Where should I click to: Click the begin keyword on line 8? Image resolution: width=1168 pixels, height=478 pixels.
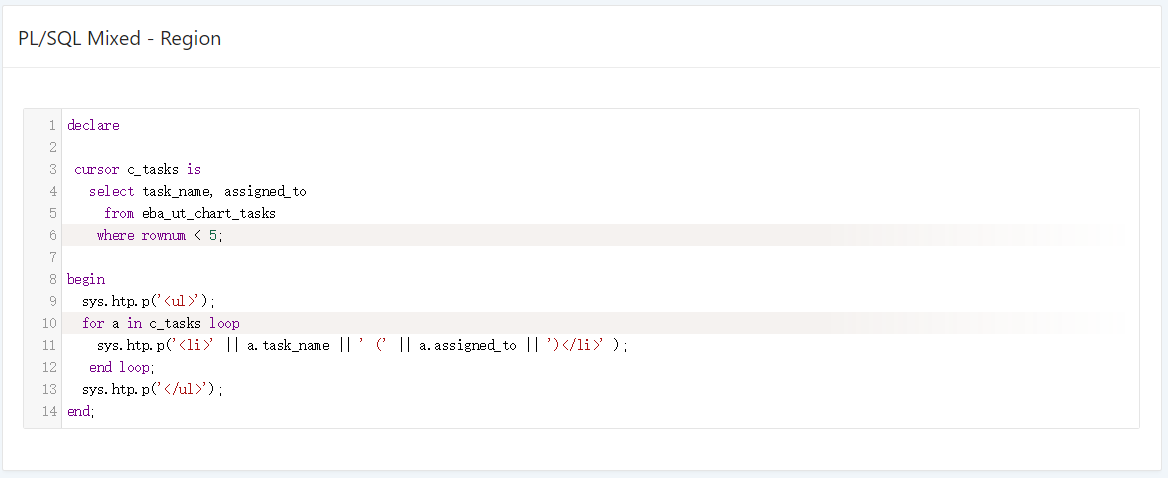coord(86,280)
